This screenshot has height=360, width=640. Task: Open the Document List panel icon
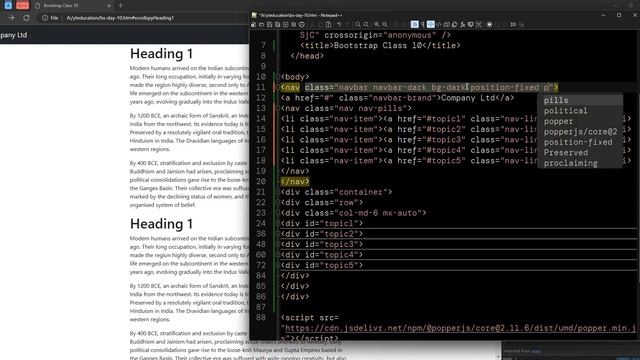point(454,24)
